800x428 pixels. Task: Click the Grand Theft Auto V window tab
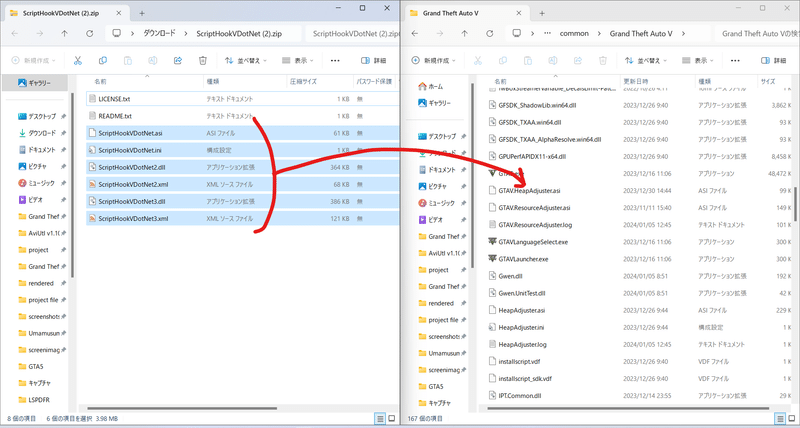click(x=465, y=13)
